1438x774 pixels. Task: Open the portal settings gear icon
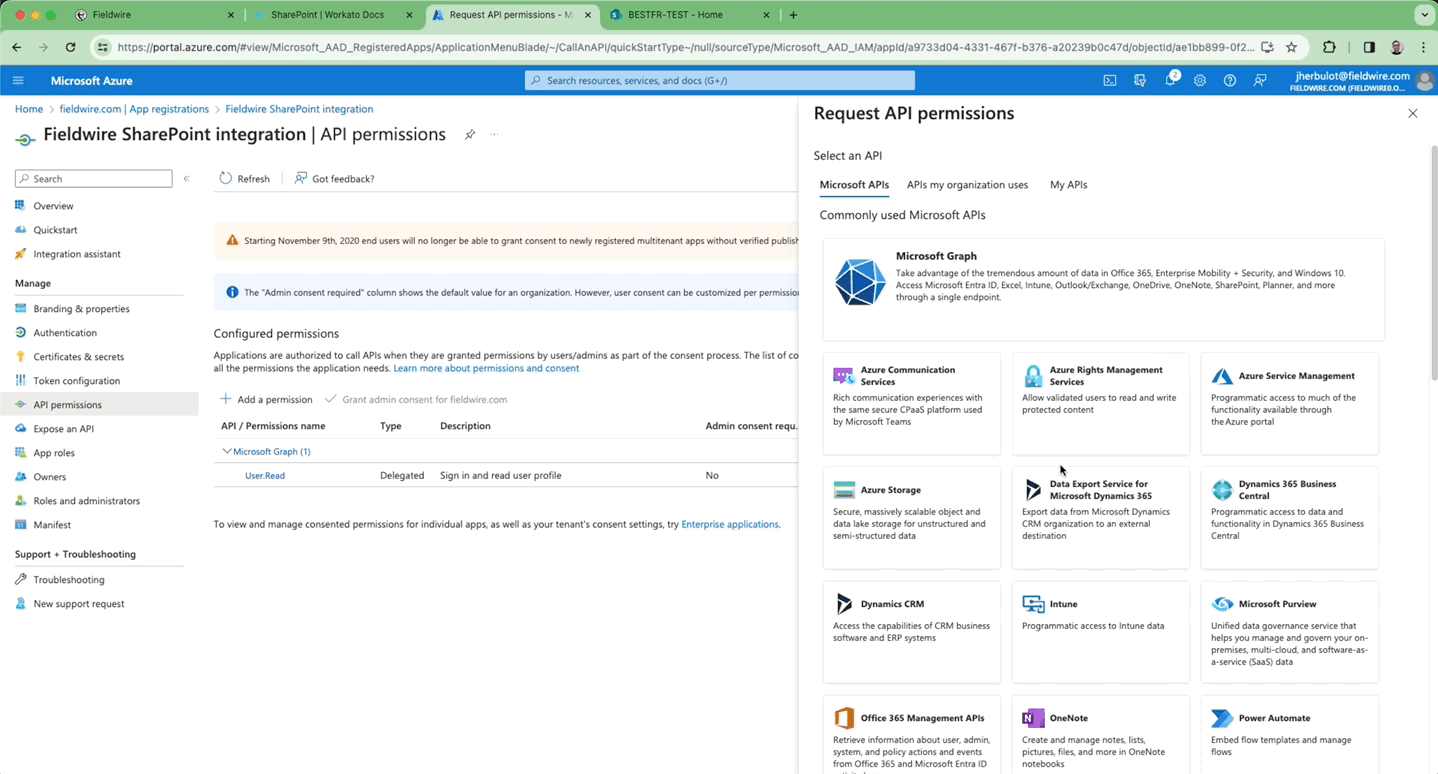pyautogui.click(x=1200, y=81)
